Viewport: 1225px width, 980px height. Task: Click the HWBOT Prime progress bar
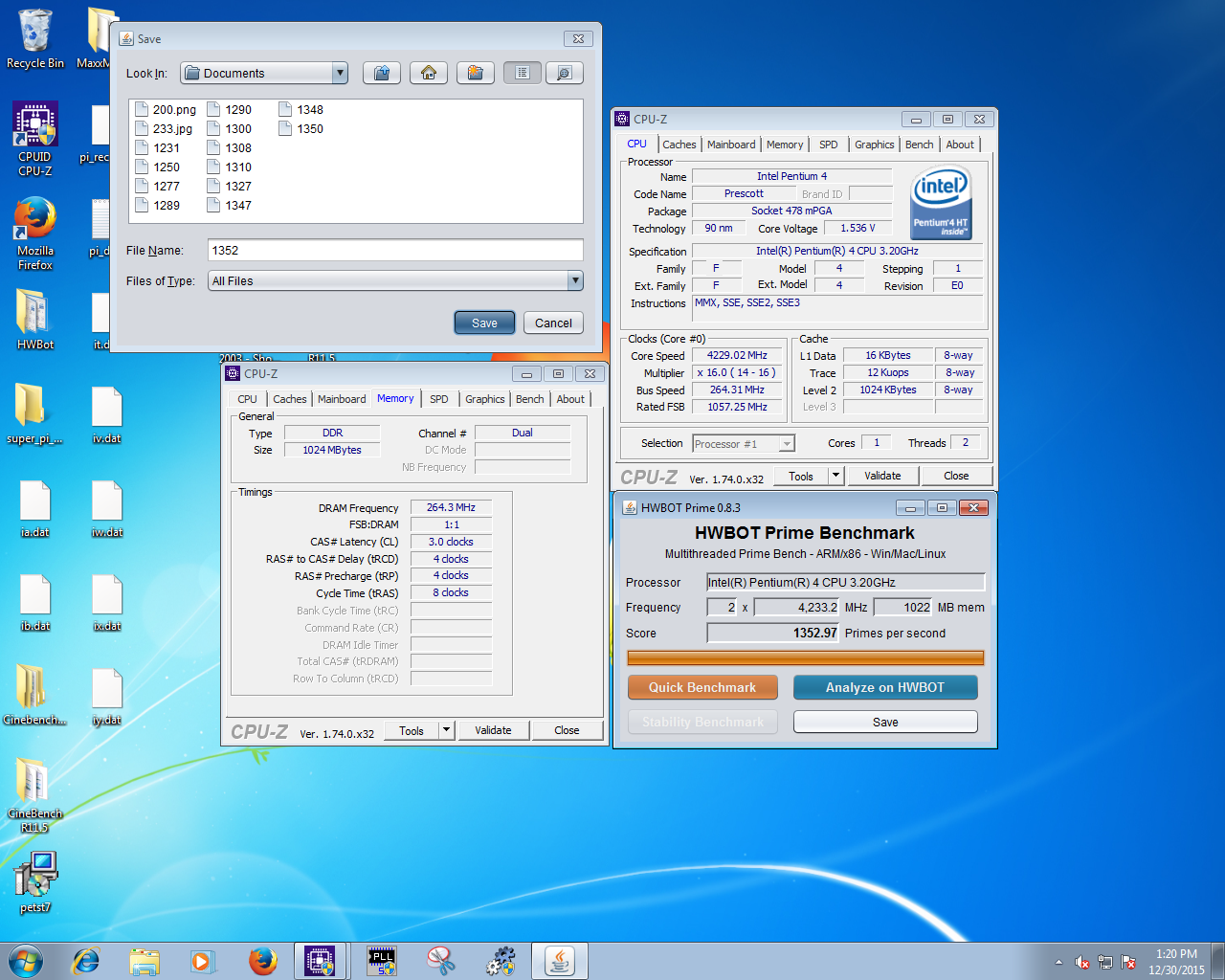(x=805, y=657)
